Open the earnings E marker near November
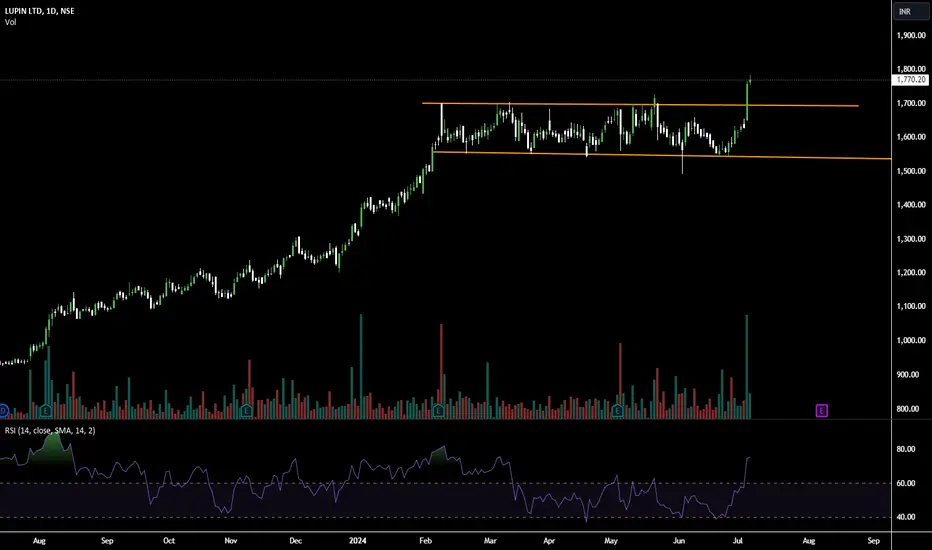The width and height of the screenshot is (932, 550). point(247,410)
